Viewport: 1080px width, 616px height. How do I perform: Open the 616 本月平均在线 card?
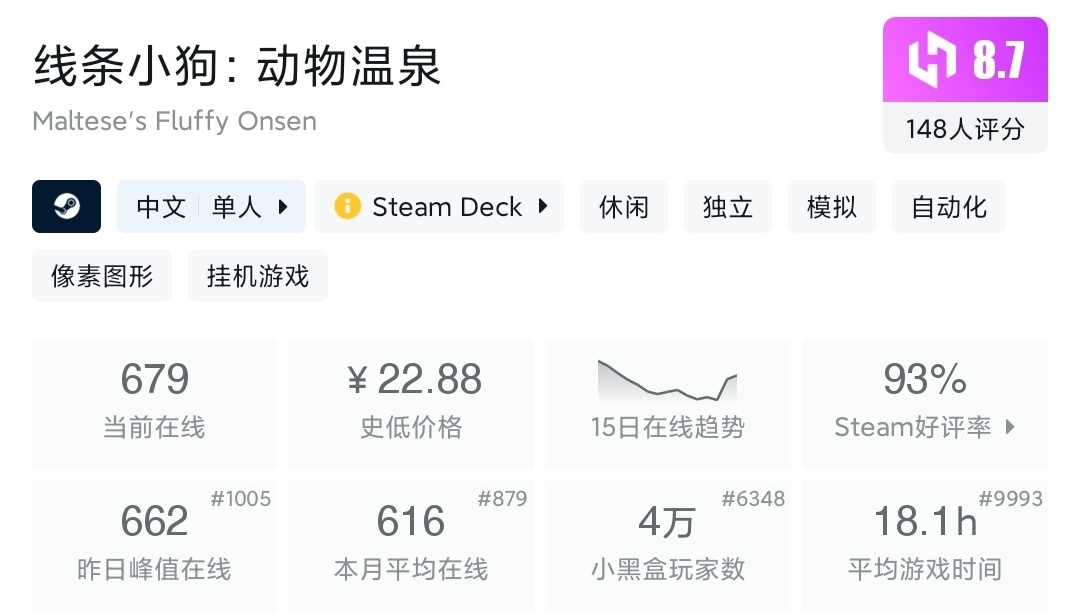(x=410, y=545)
